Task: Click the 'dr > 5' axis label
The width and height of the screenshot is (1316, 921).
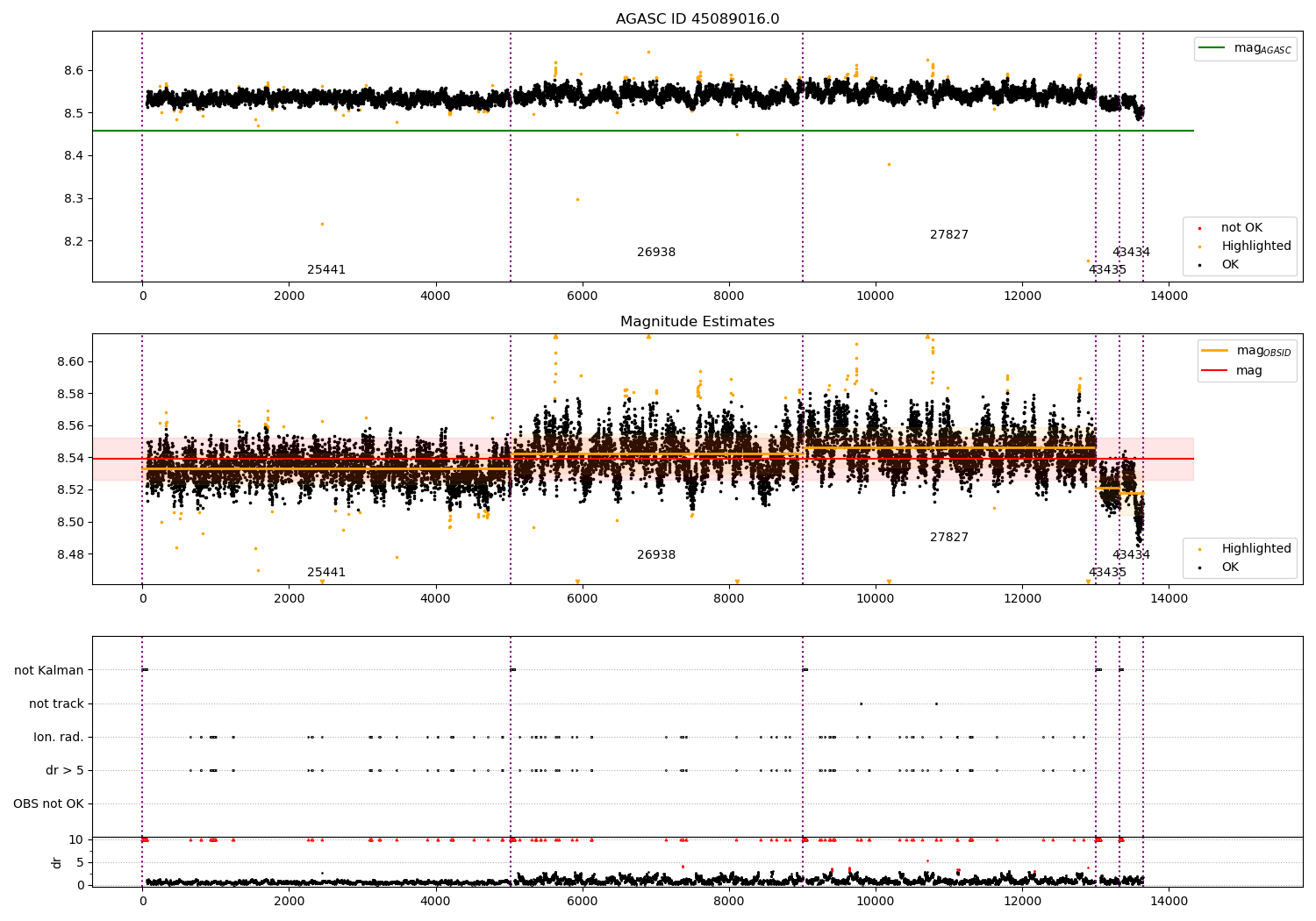Action: (65, 770)
